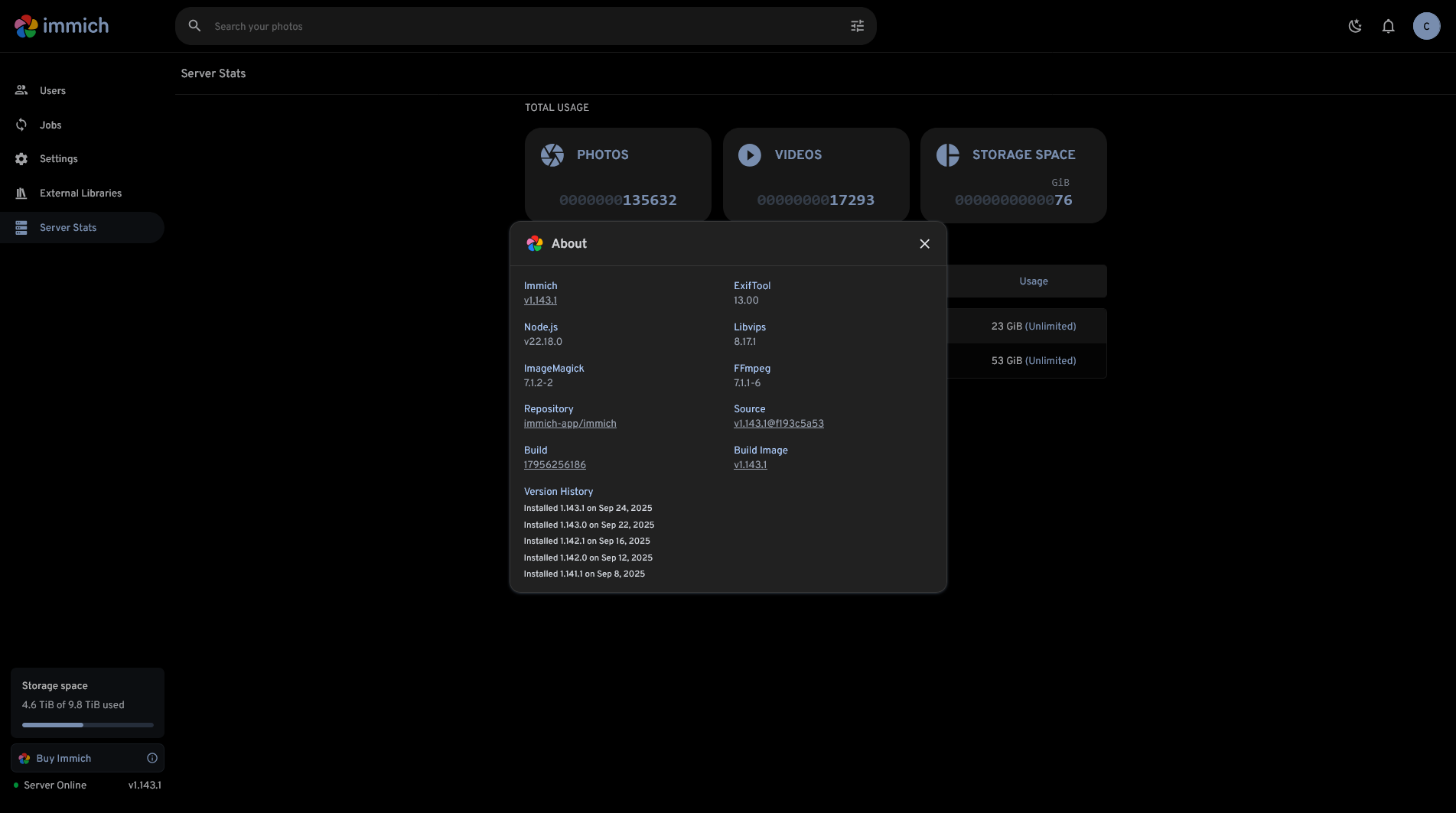Close the About dialog

[925, 244]
